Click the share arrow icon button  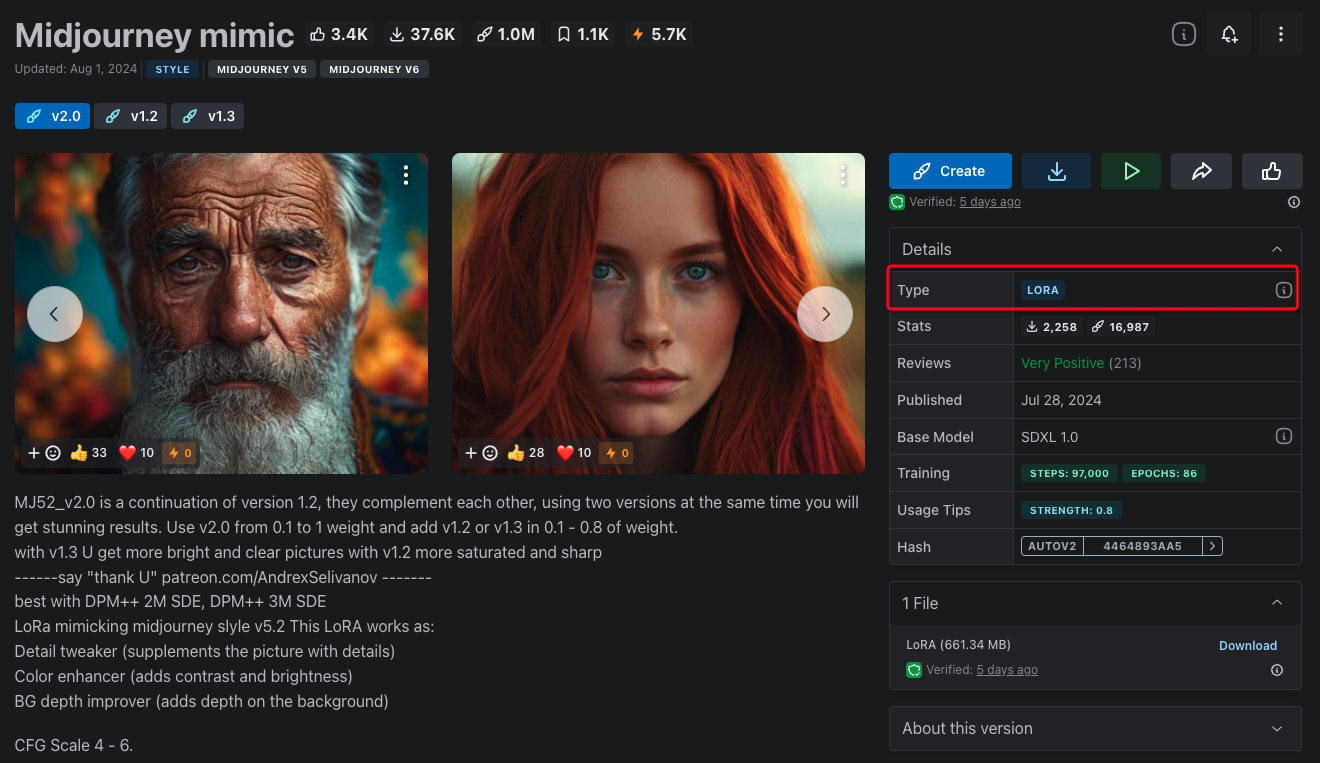click(1201, 171)
